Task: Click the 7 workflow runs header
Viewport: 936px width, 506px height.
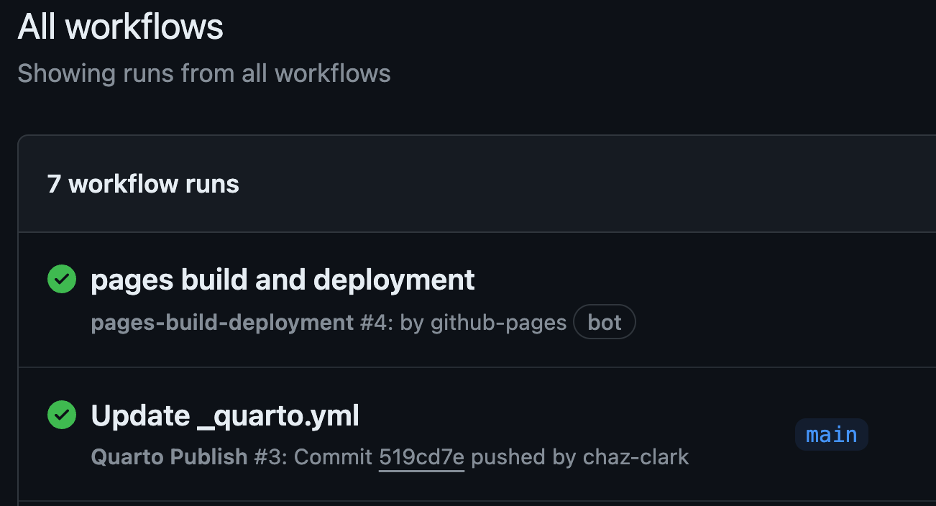Action: pyautogui.click(x=143, y=184)
